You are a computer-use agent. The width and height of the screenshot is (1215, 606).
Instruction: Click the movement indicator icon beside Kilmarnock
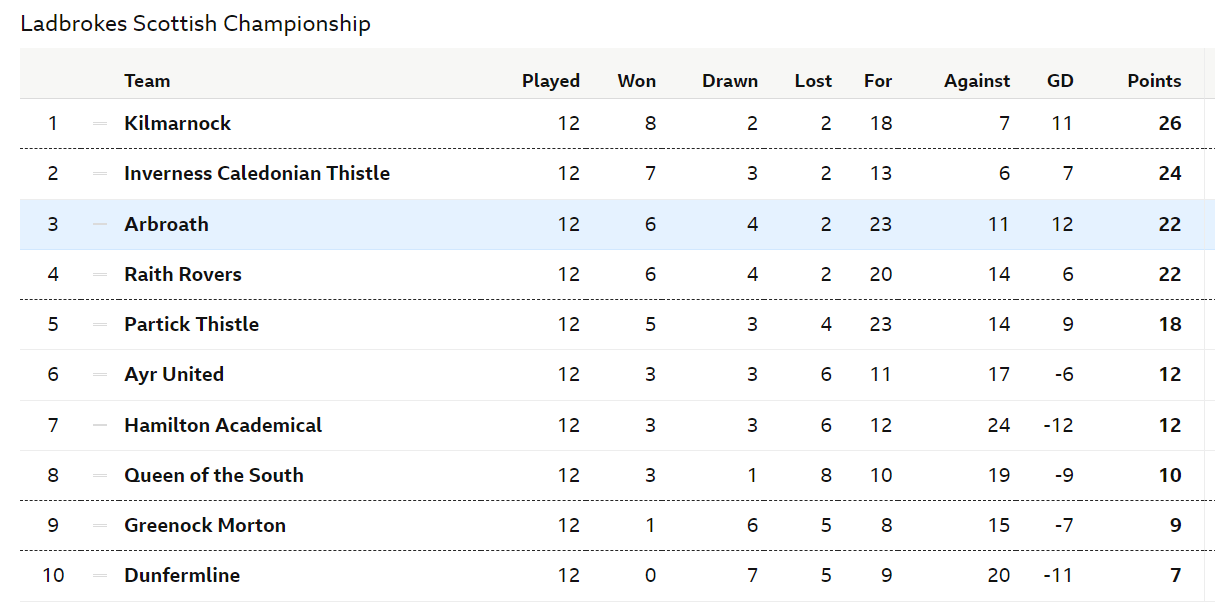[100, 124]
